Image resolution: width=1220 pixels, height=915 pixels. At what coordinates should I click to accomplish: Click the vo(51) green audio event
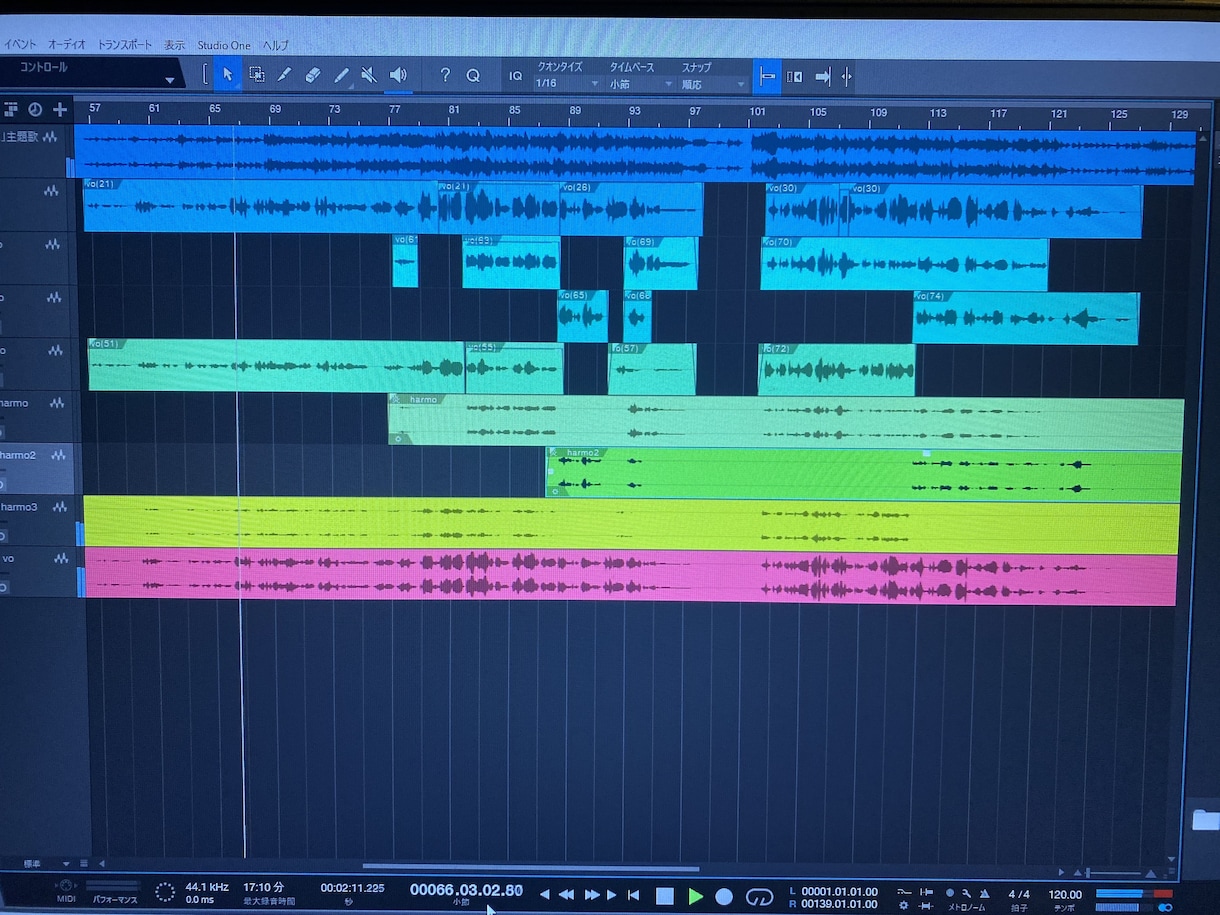tap(276, 366)
